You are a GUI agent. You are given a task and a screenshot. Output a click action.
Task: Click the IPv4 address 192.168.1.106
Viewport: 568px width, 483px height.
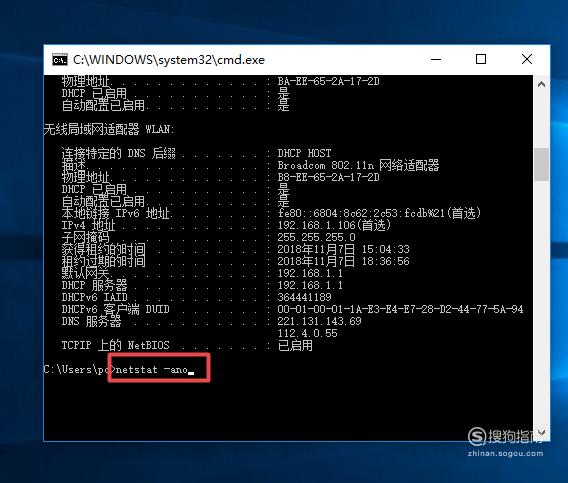(x=316, y=225)
